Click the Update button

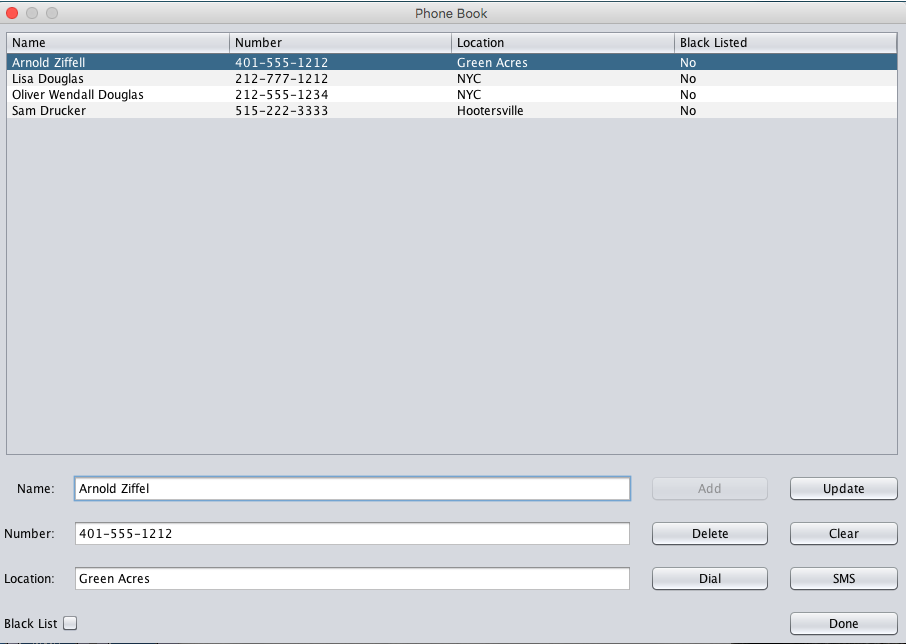[x=843, y=489]
